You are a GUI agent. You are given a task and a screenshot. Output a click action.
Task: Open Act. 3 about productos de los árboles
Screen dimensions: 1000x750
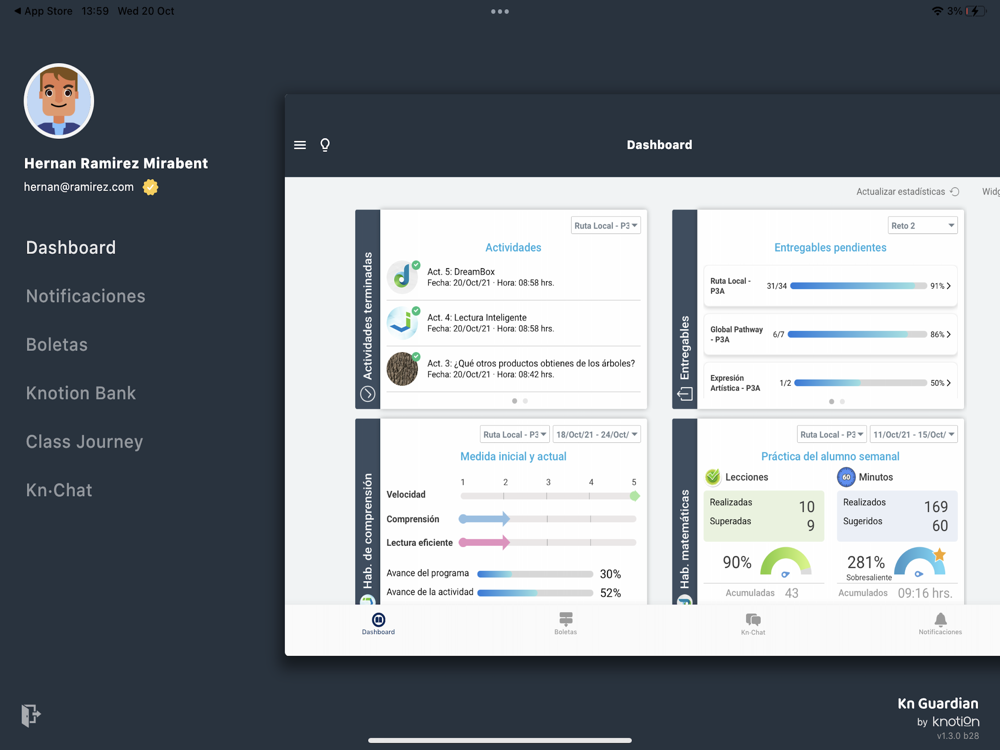pos(513,369)
